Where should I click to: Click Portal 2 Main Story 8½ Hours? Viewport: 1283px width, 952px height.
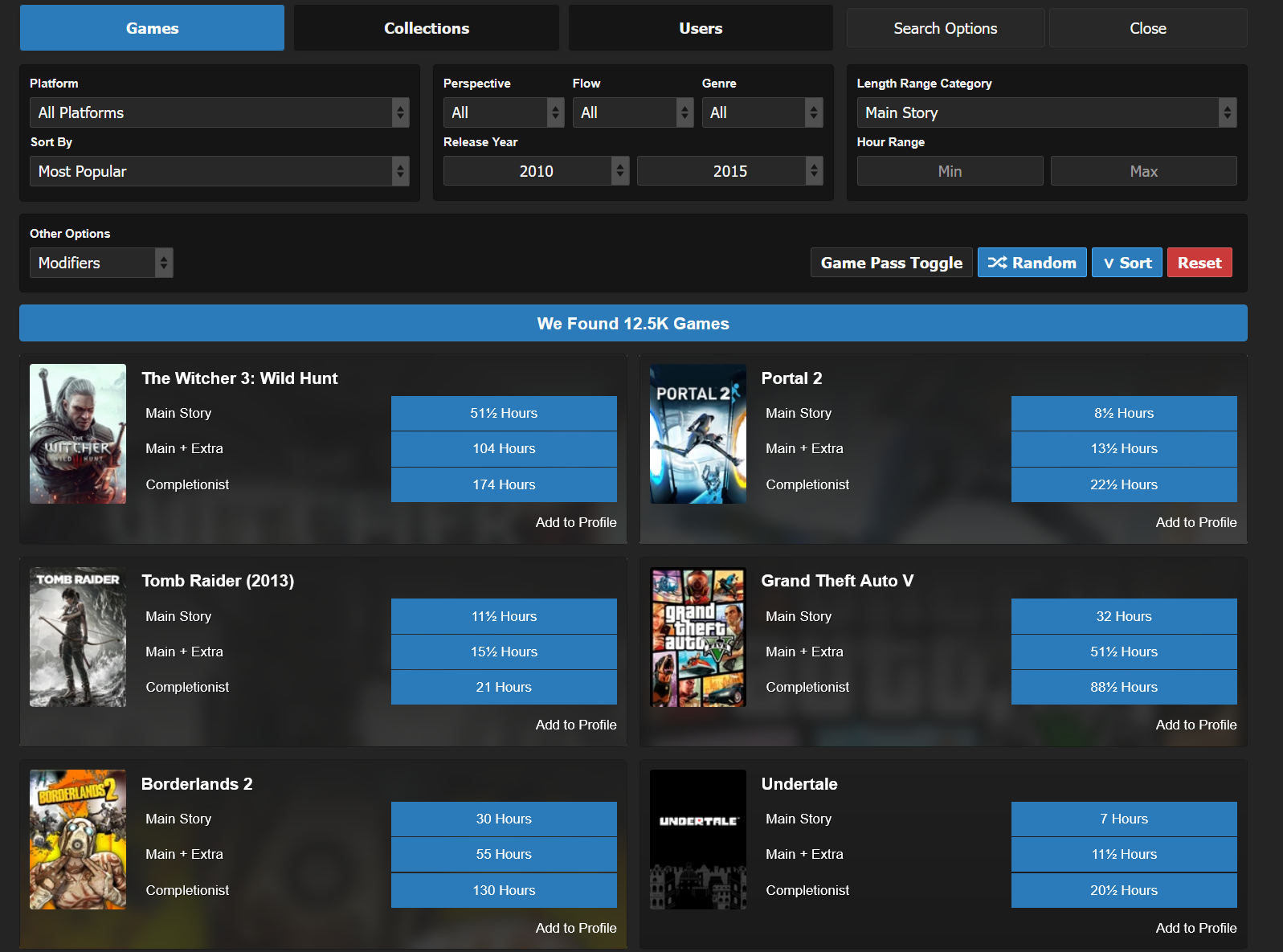point(1124,413)
